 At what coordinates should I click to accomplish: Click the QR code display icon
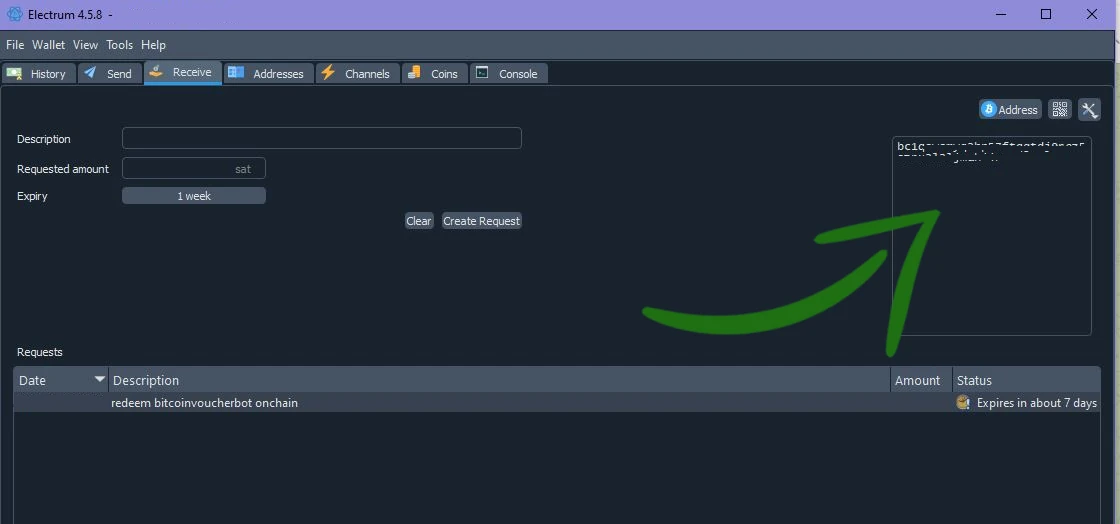[1060, 110]
